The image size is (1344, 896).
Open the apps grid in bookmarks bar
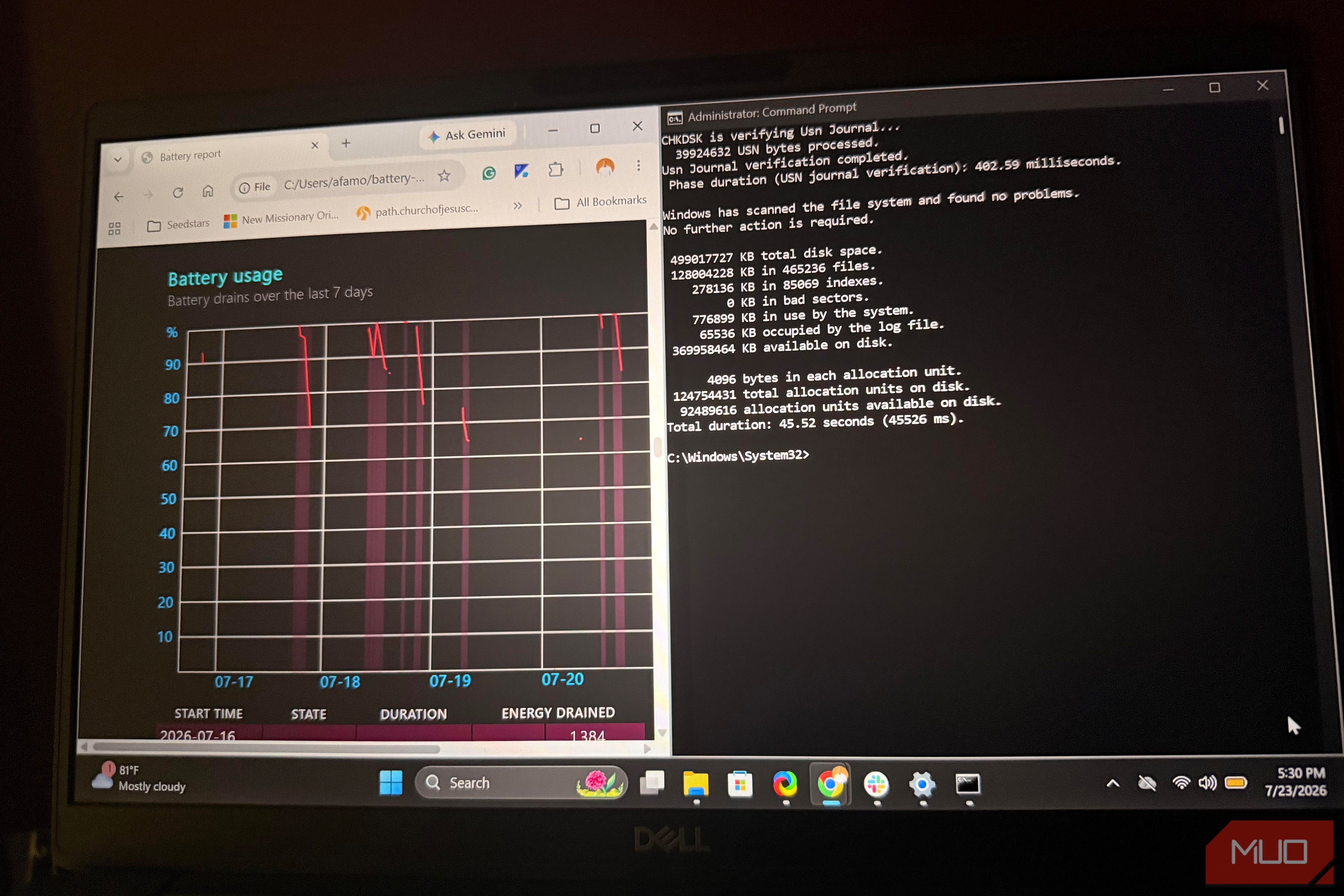[x=114, y=228]
